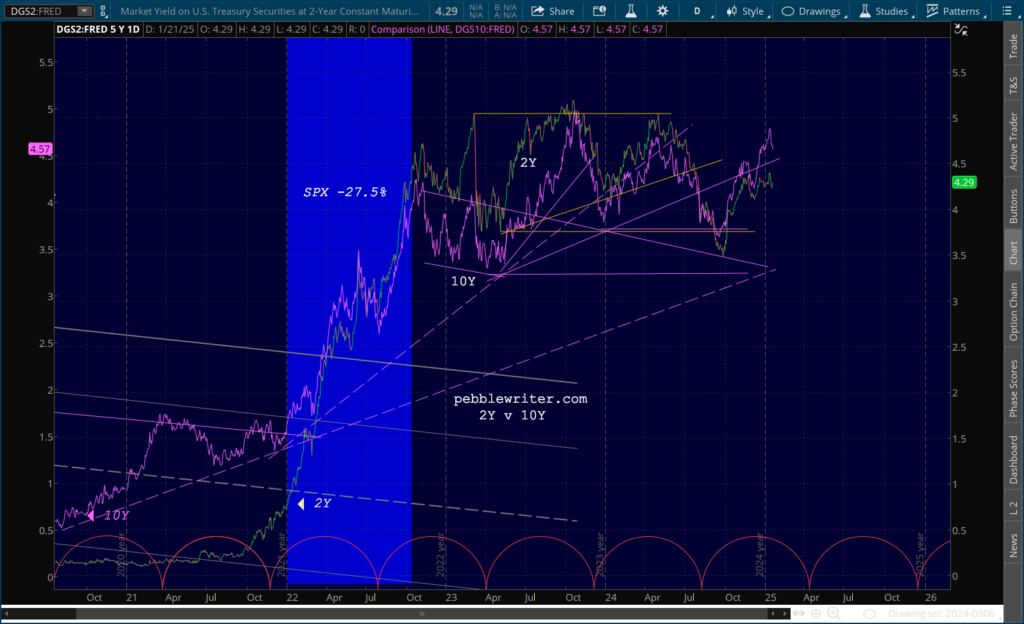Click the ellipse icon beside Drawing set
The width and height of the screenshot is (1024, 624).
point(869,614)
